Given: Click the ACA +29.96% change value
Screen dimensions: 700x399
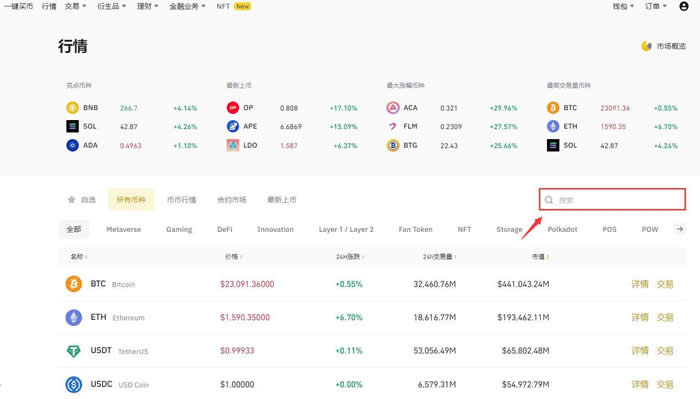Looking at the screenshot, I should point(503,108).
